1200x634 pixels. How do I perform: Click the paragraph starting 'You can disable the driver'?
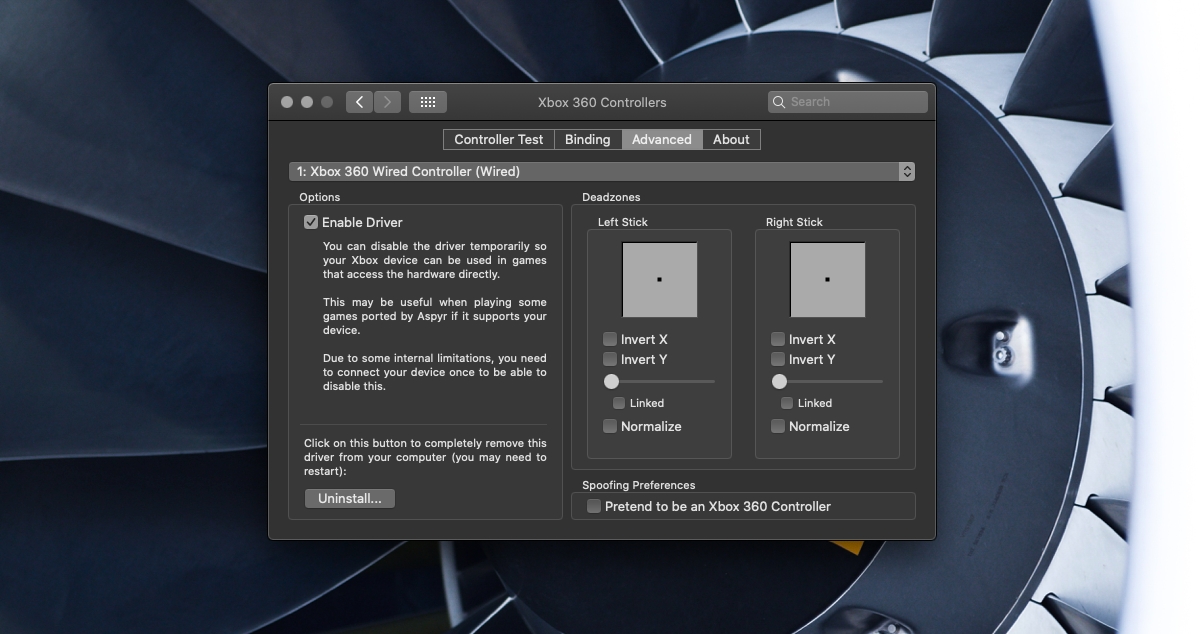tap(435, 260)
